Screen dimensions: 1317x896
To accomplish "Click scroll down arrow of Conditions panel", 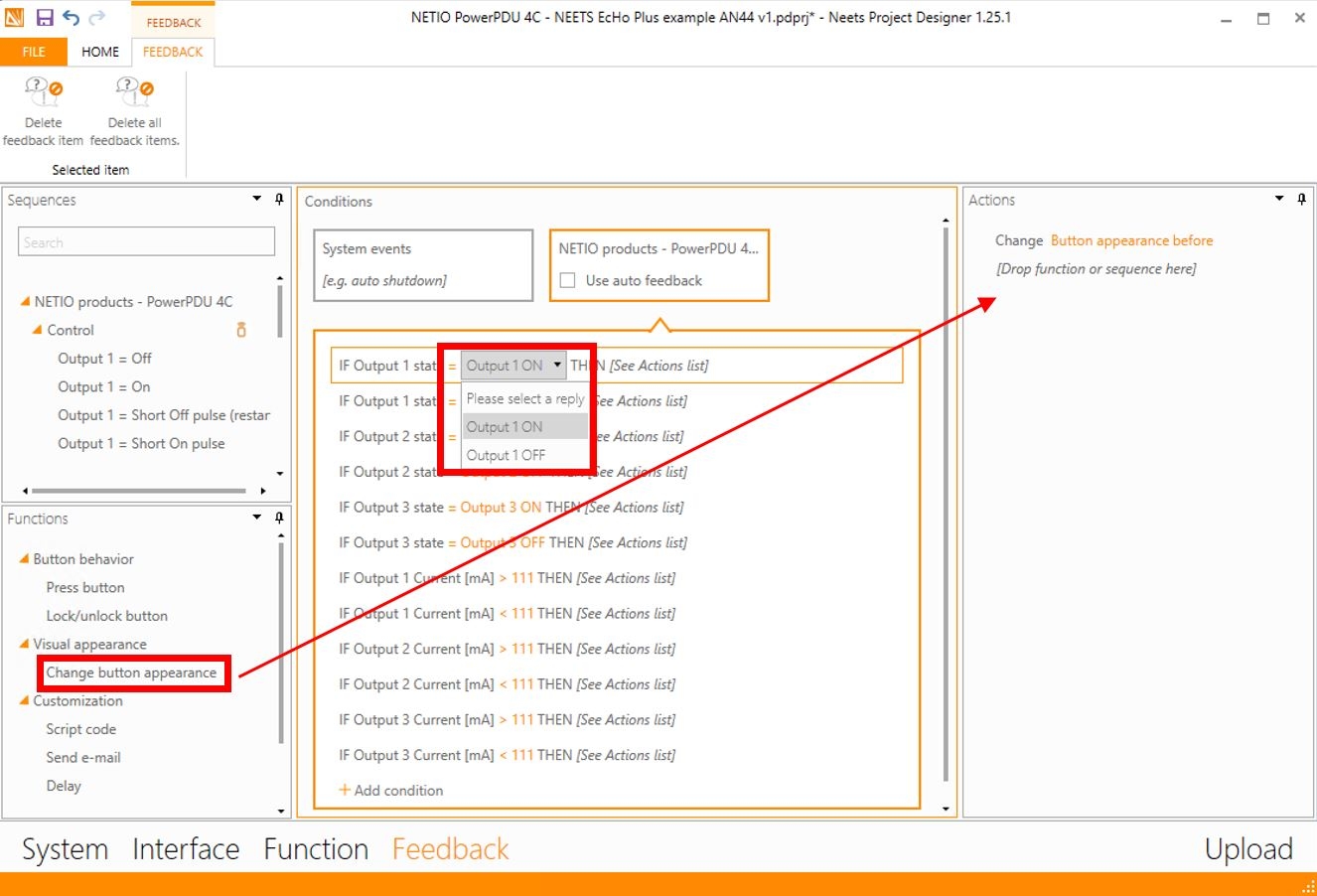I will (945, 810).
